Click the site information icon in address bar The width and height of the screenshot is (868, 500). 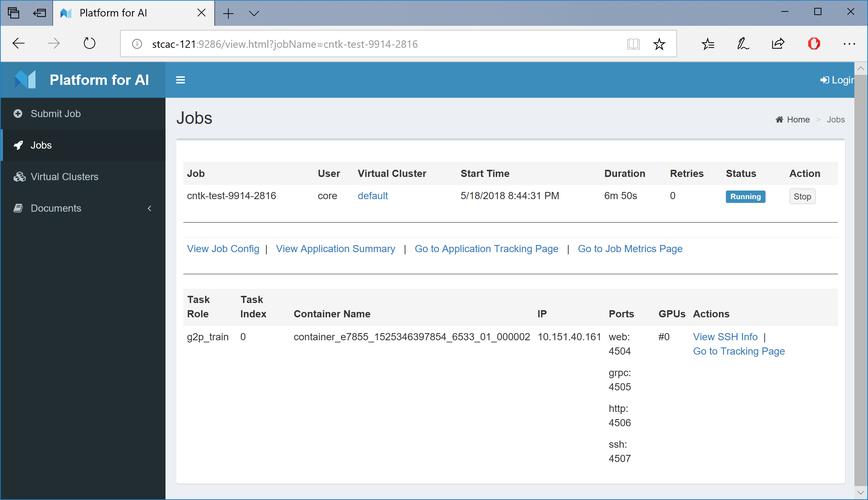(137, 44)
